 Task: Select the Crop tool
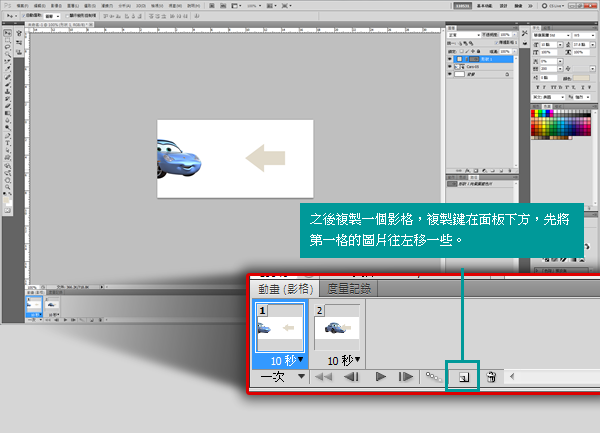tap(7, 61)
